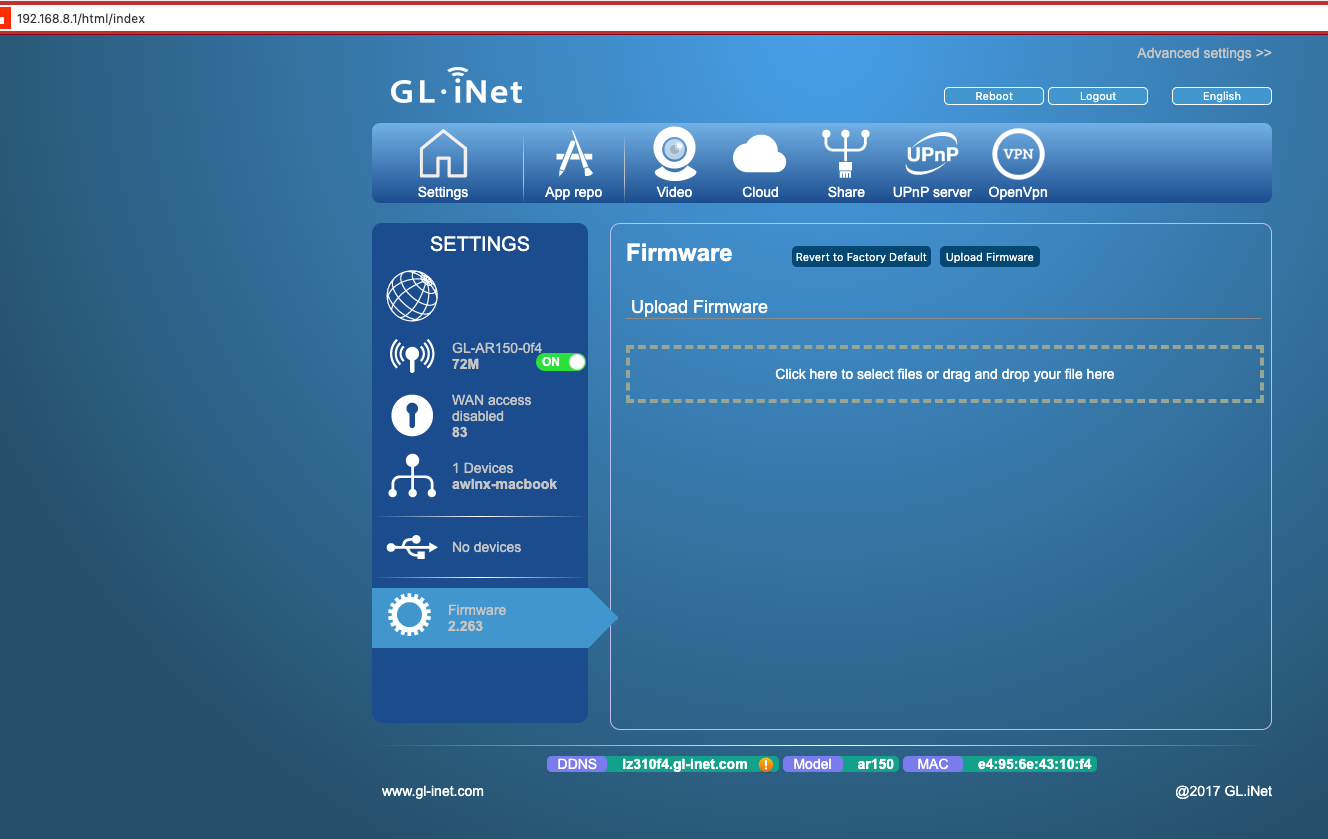Click the Internet globe icon in sidebar

[412, 296]
